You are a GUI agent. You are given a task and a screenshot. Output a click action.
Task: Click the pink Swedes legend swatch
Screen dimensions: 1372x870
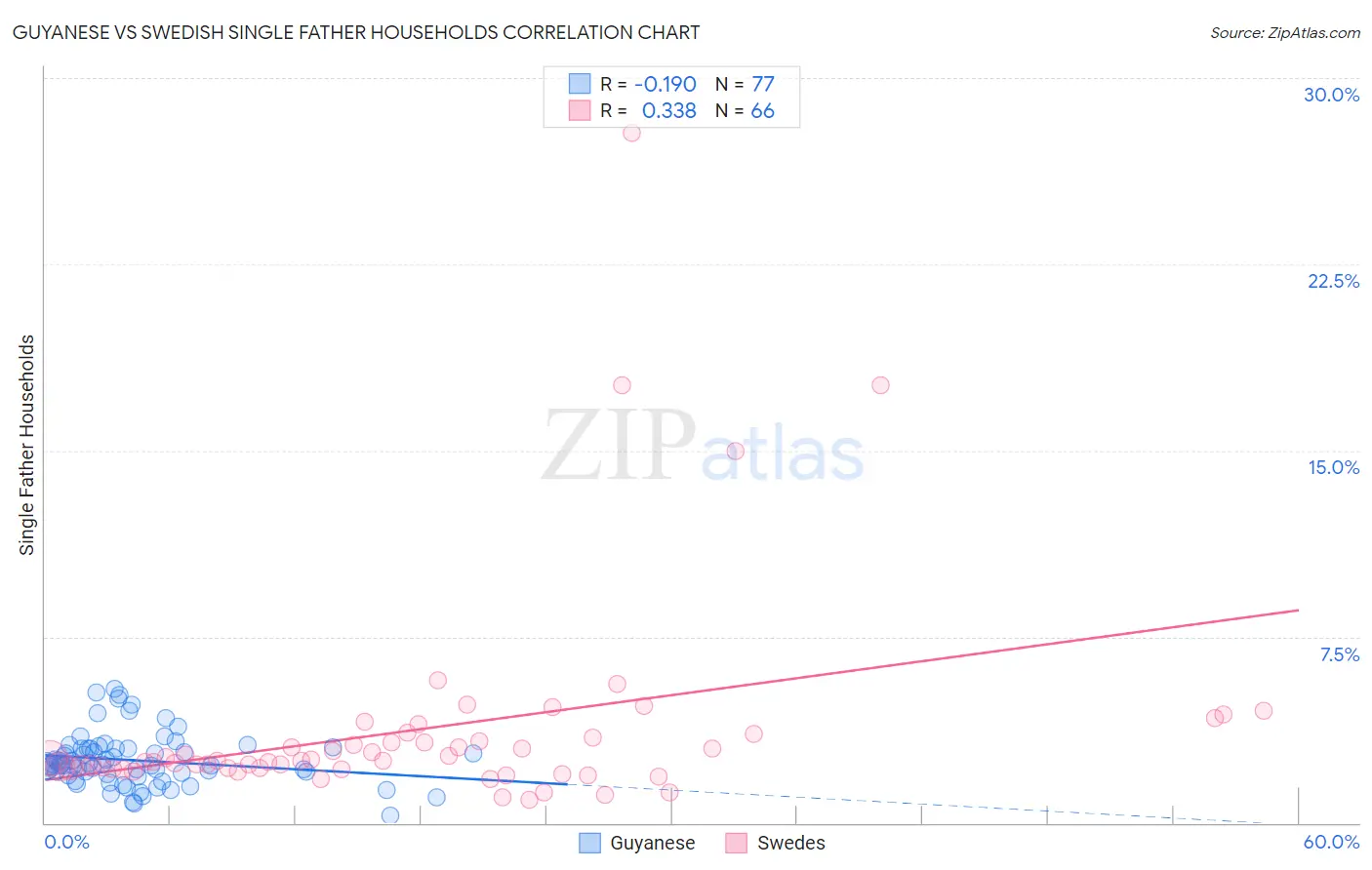click(x=737, y=843)
